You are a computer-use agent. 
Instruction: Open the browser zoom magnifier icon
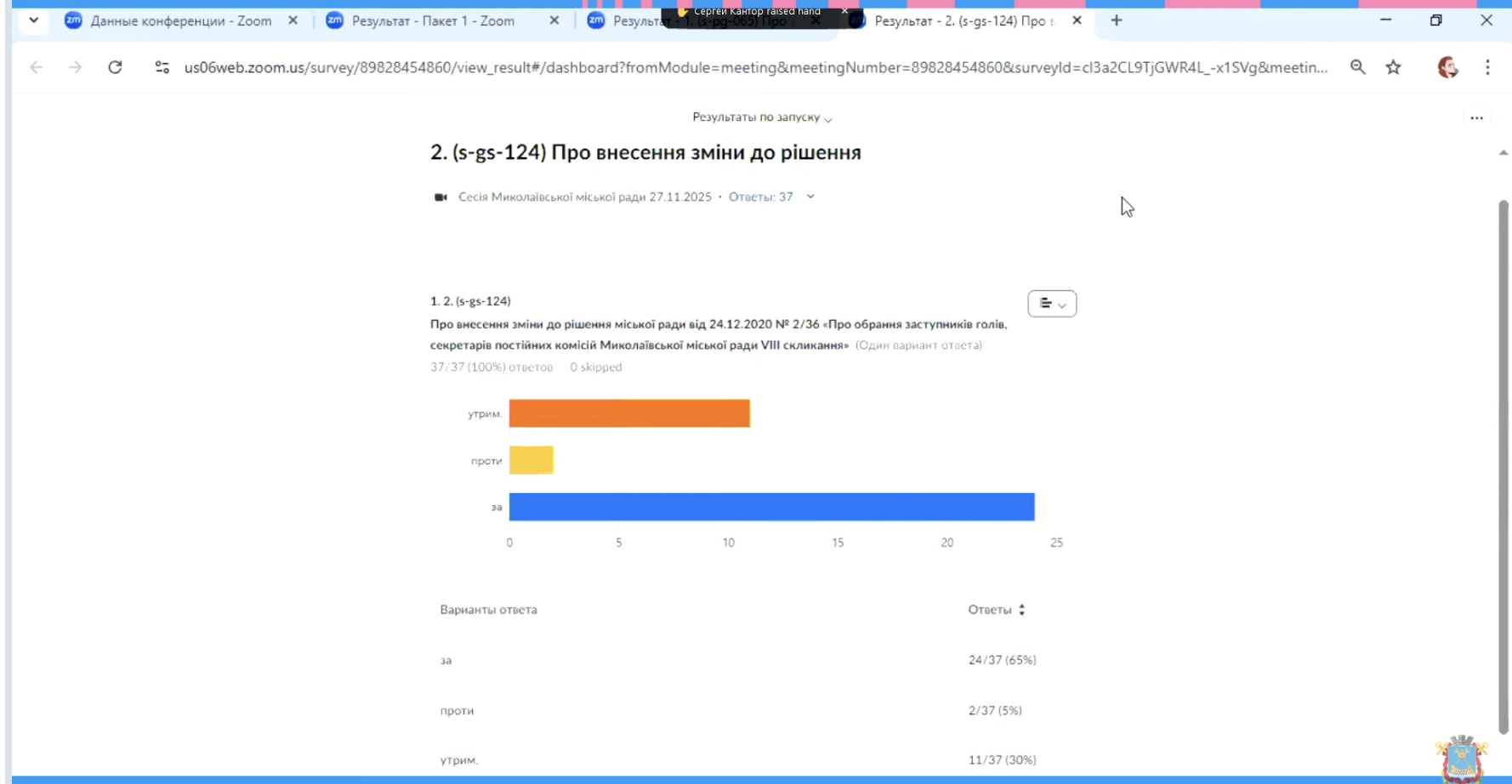(x=1357, y=67)
